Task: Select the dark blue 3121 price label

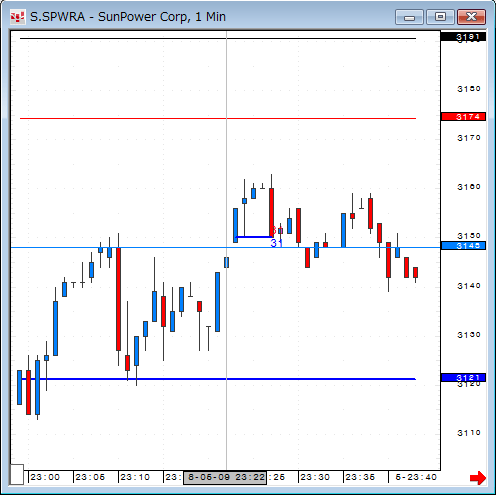Action: [463, 378]
